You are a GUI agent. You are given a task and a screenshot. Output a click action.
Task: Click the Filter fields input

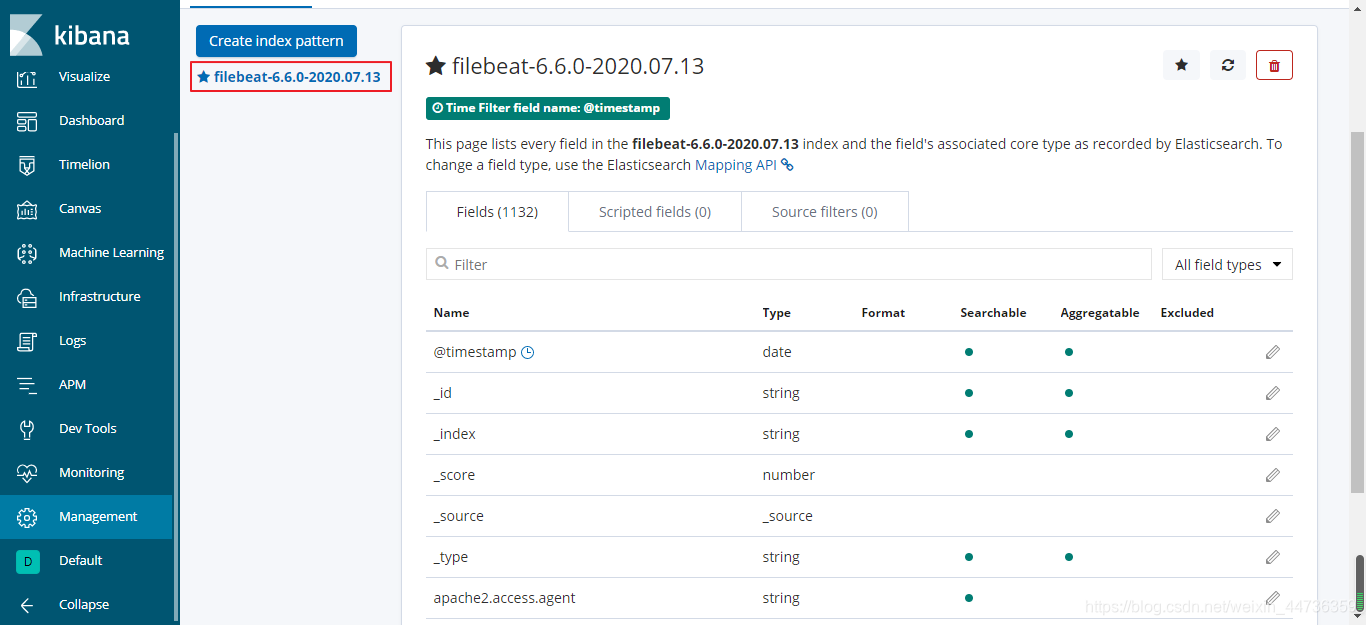(x=789, y=265)
